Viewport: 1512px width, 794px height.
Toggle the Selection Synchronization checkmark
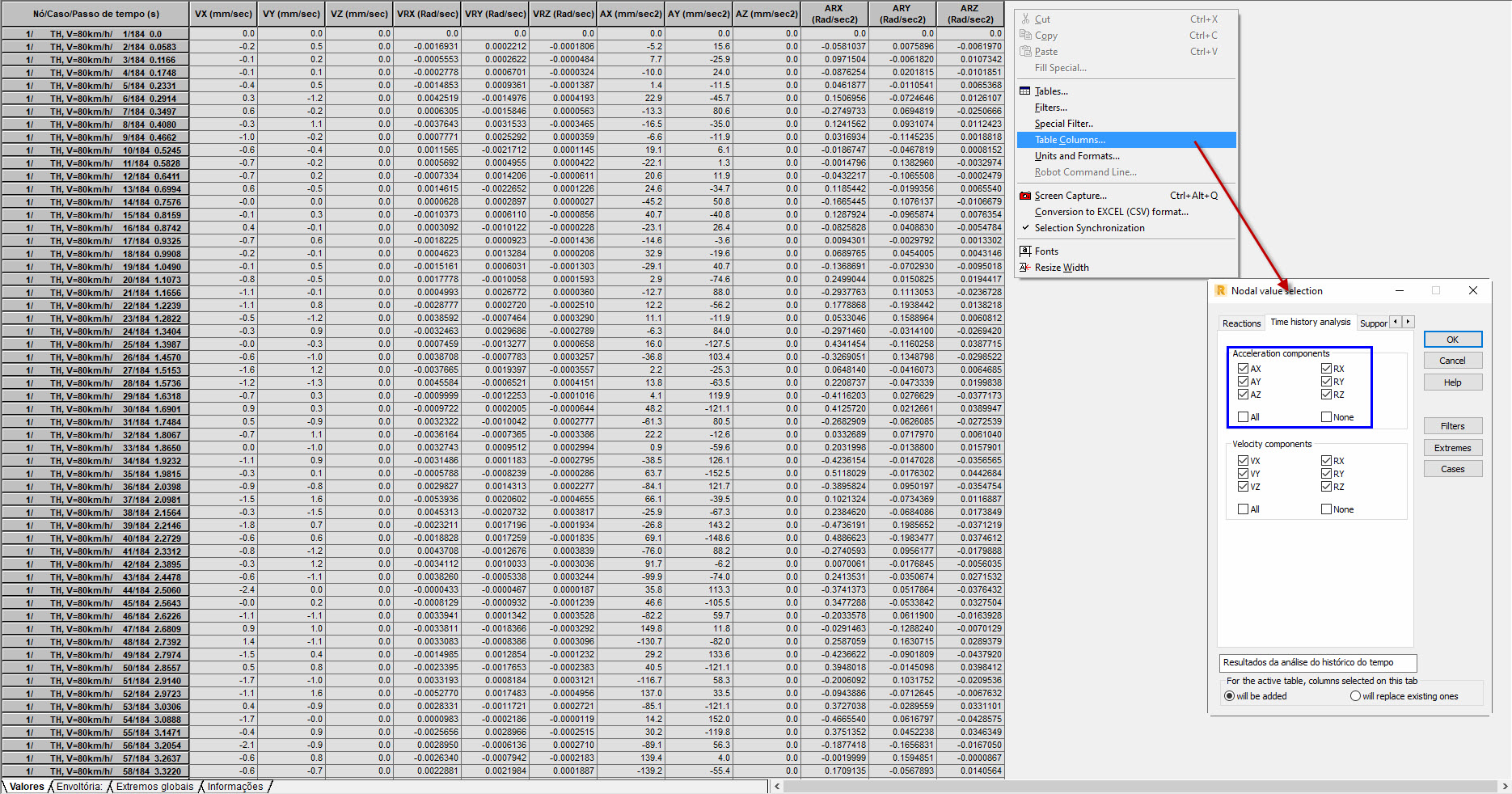(1025, 227)
